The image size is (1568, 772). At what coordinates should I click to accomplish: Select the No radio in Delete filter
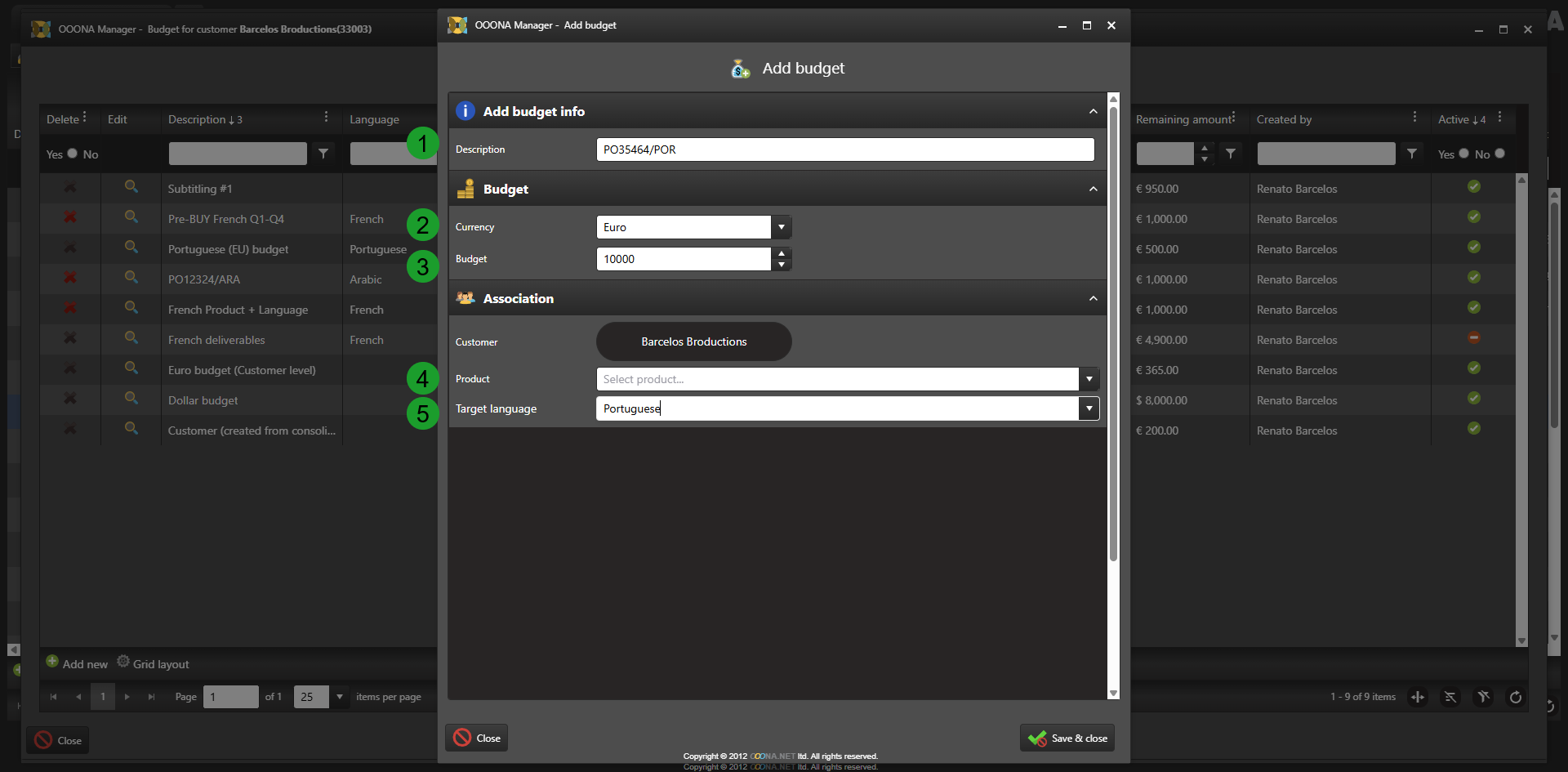coord(73,154)
